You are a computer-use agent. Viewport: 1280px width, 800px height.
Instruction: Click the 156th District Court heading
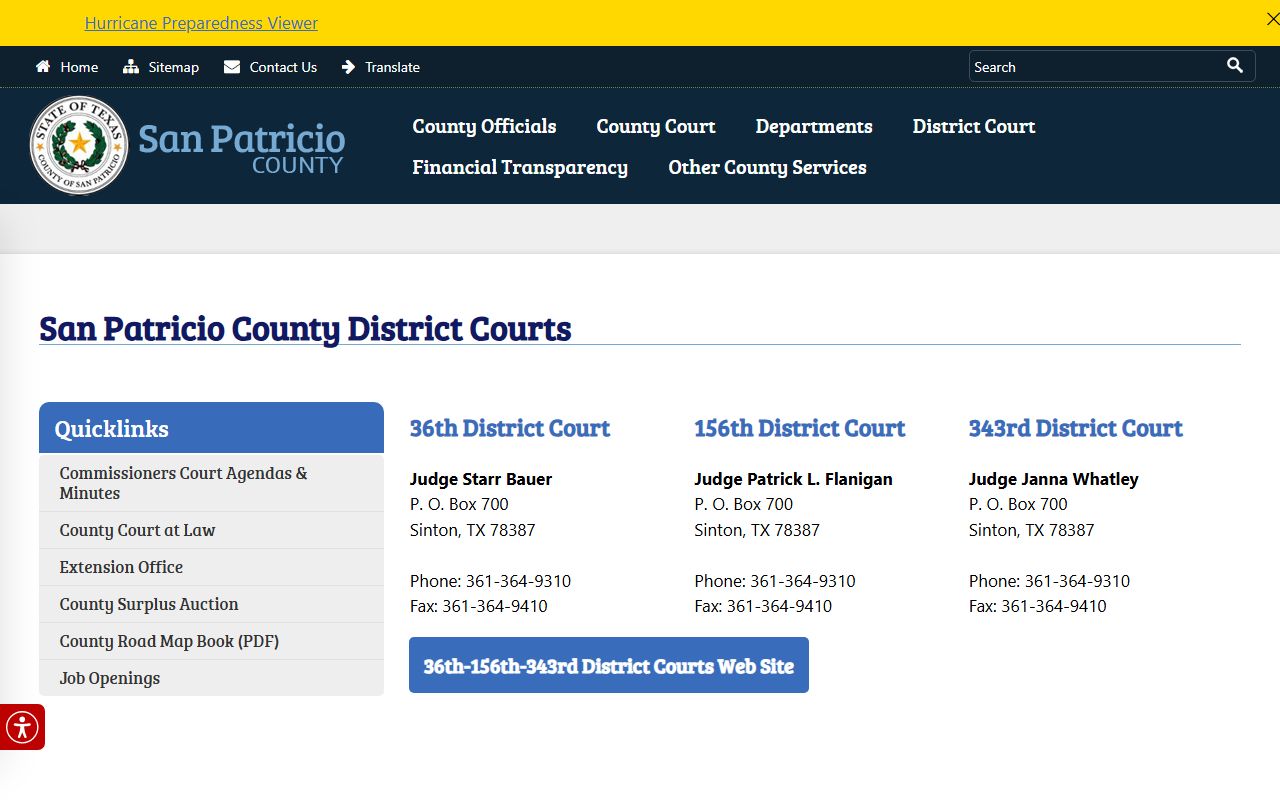click(x=800, y=428)
